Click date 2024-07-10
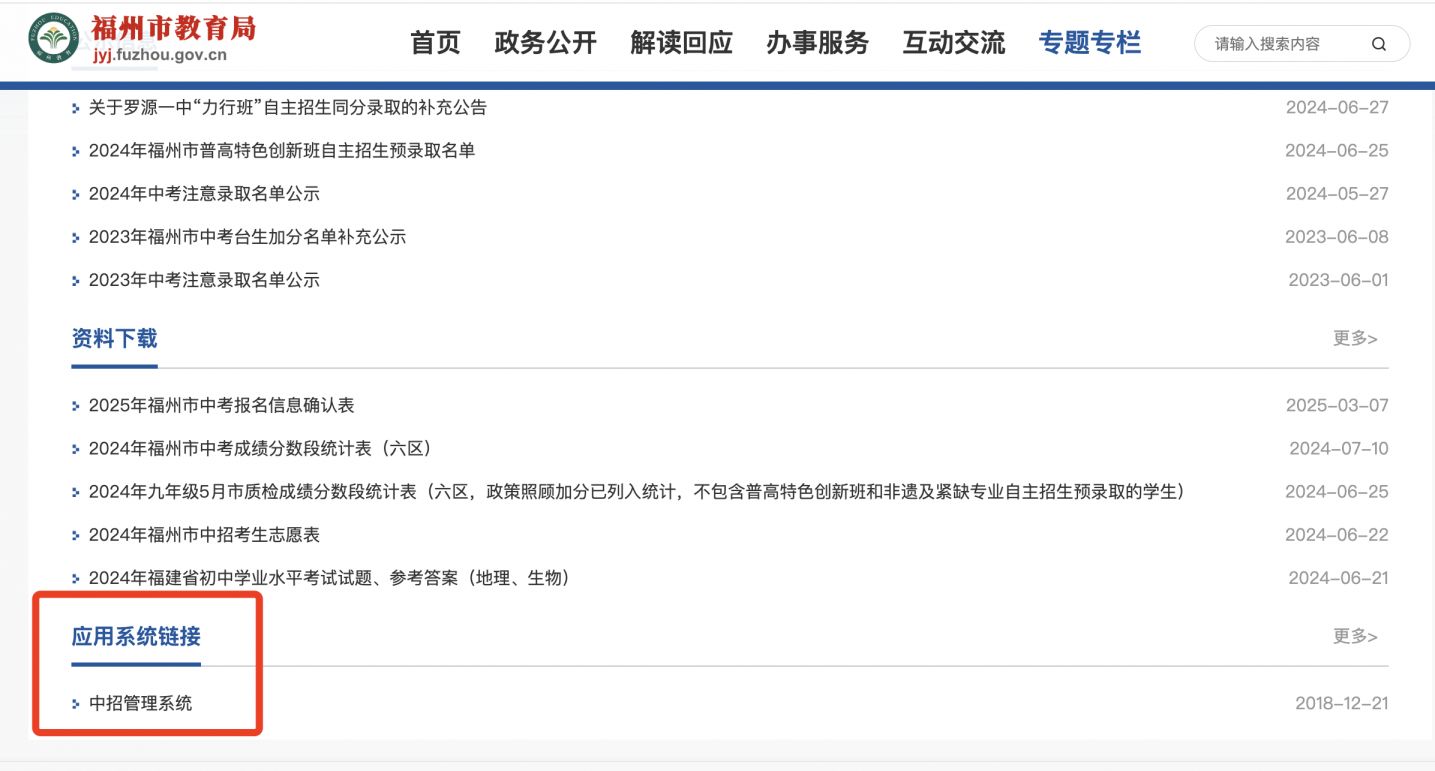 (1338, 449)
